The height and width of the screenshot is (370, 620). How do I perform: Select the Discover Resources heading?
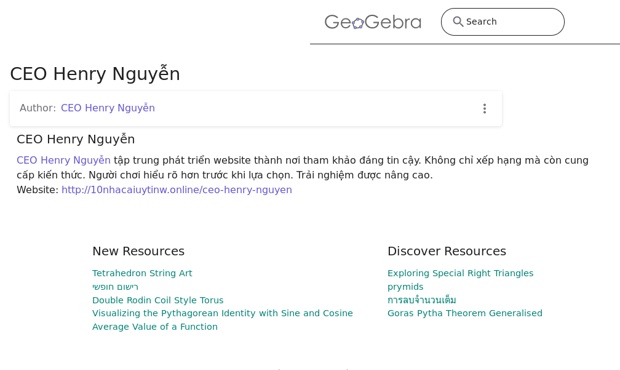[x=447, y=251]
